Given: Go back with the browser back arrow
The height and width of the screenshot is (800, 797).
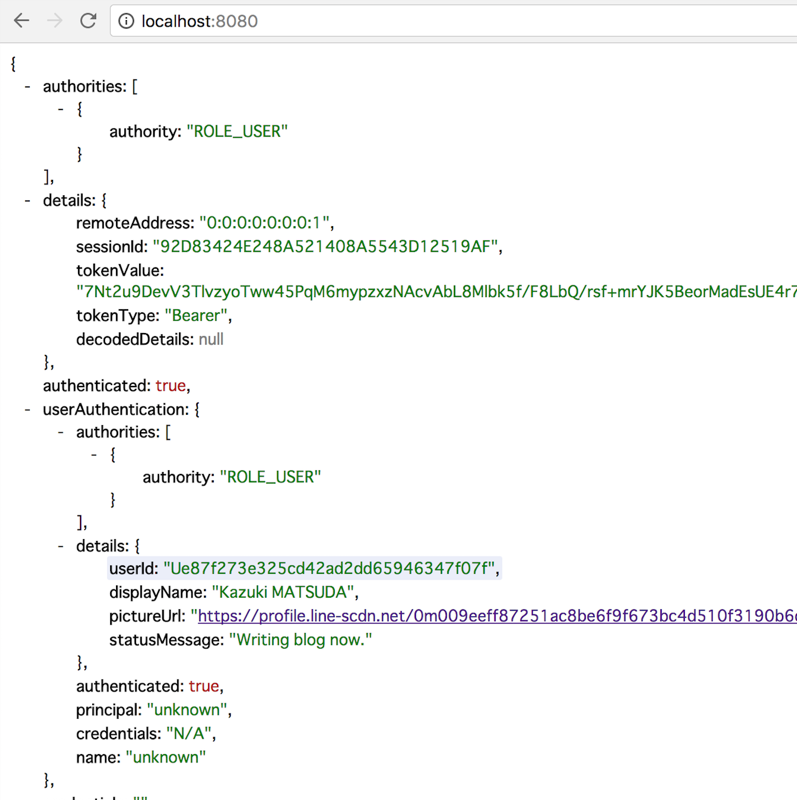Looking at the screenshot, I should pyautogui.click(x=21, y=21).
